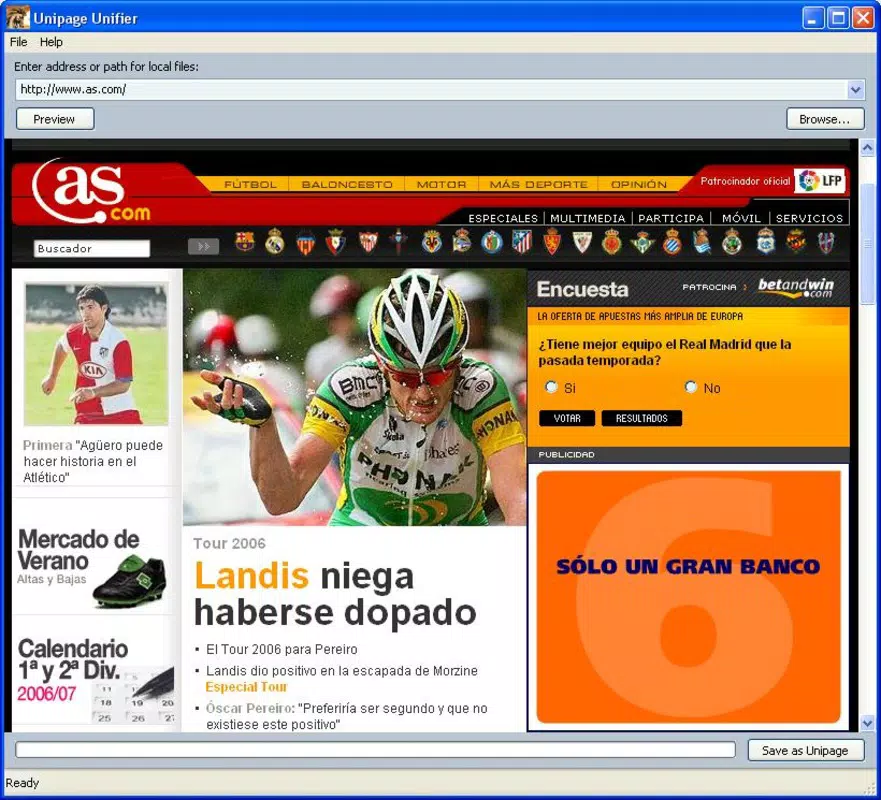Click the Agüero player photo thumbnail

(96, 354)
